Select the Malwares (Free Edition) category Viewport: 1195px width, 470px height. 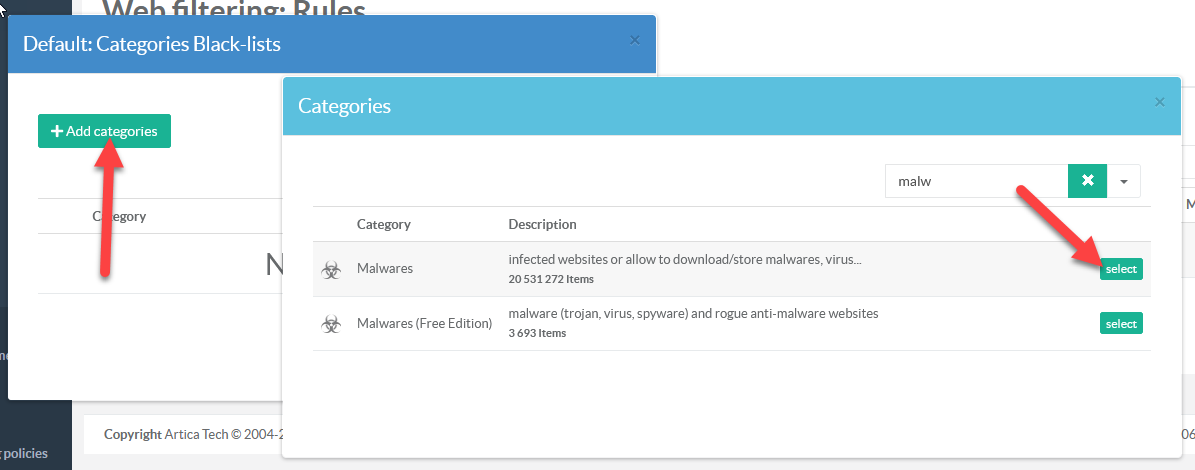point(1121,323)
